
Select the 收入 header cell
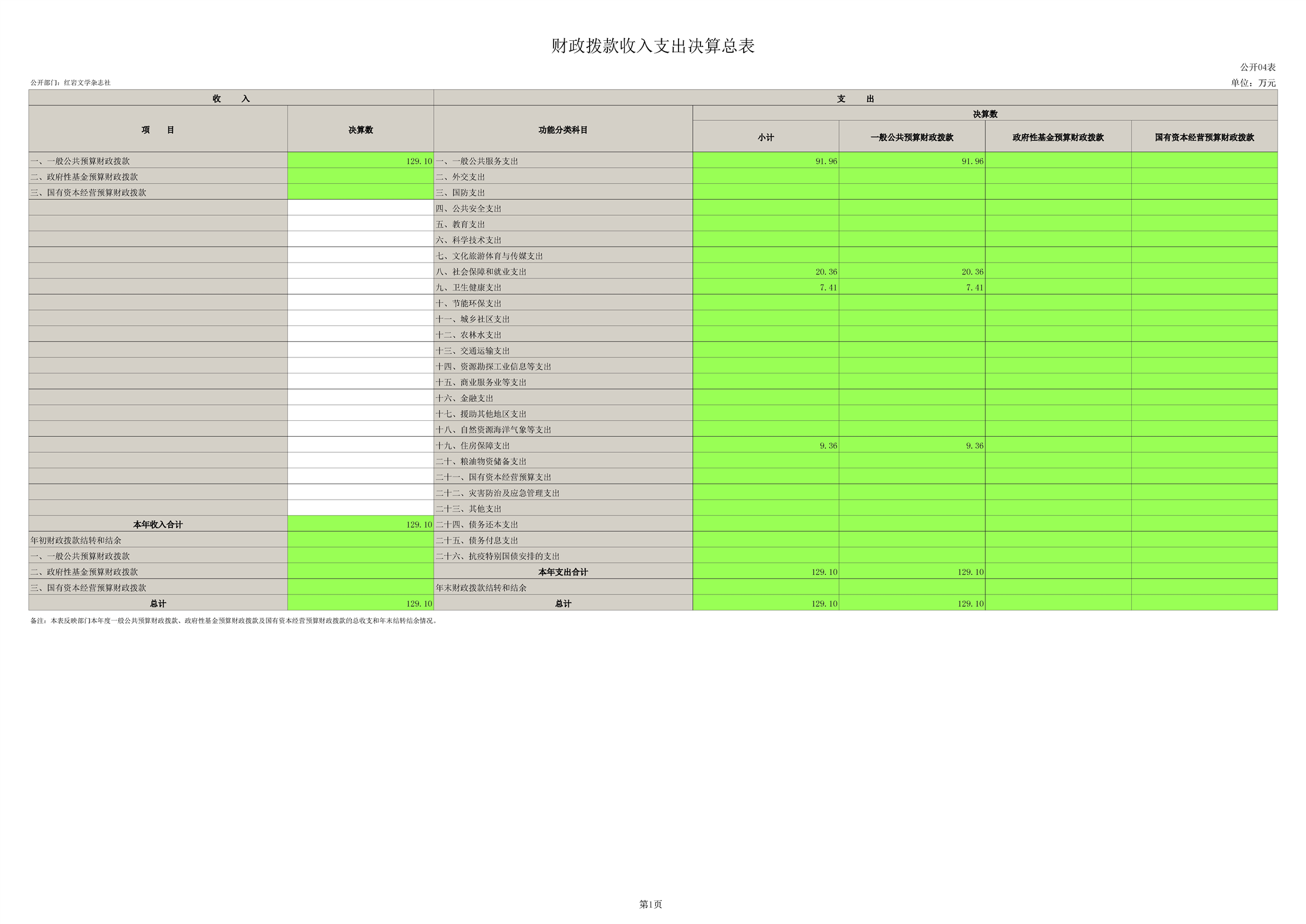coord(231,98)
